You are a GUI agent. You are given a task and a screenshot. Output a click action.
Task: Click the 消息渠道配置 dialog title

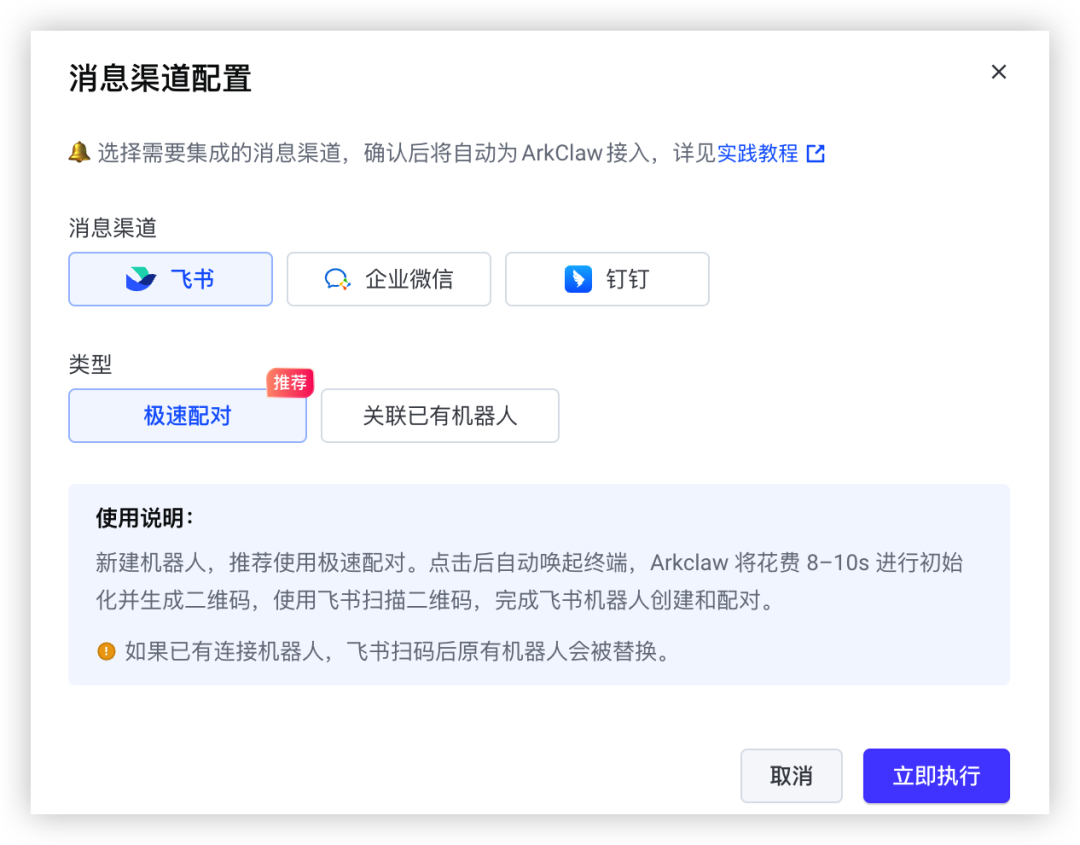[x=160, y=78]
